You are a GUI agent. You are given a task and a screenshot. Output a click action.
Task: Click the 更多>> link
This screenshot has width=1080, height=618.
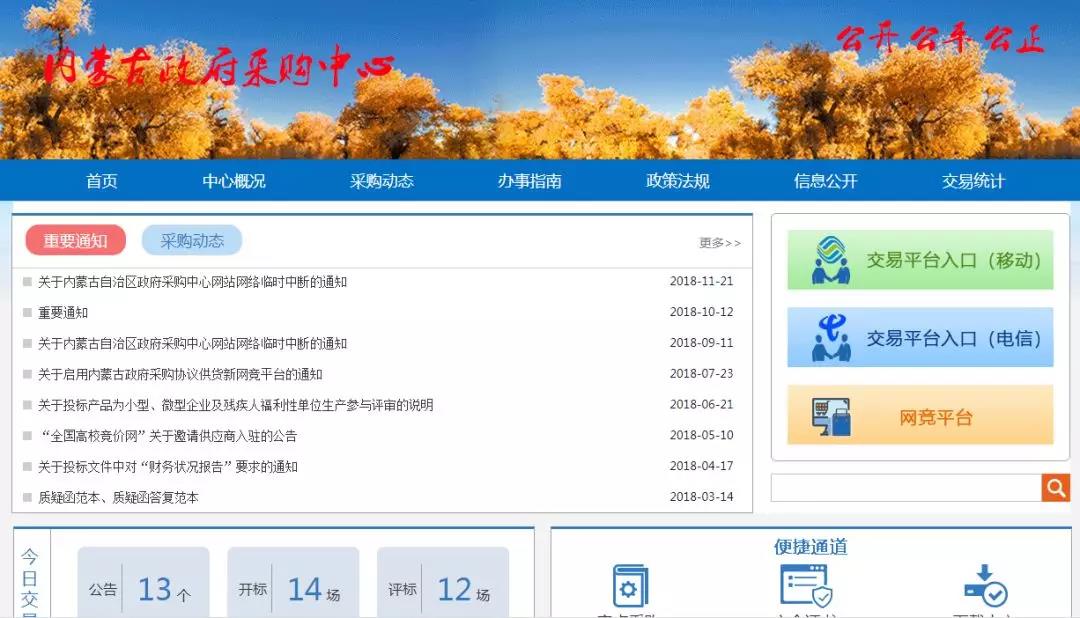point(720,243)
